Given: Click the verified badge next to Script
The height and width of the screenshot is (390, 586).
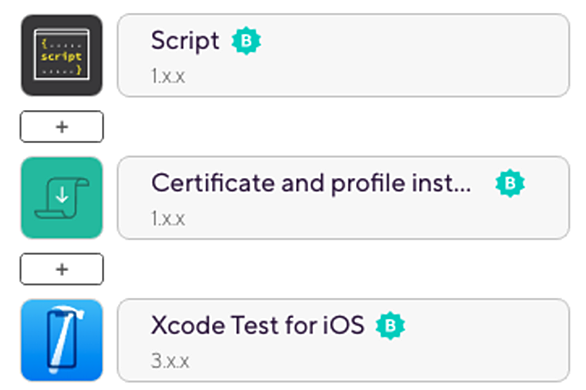Looking at the screenshot, I should click(246, 41).
